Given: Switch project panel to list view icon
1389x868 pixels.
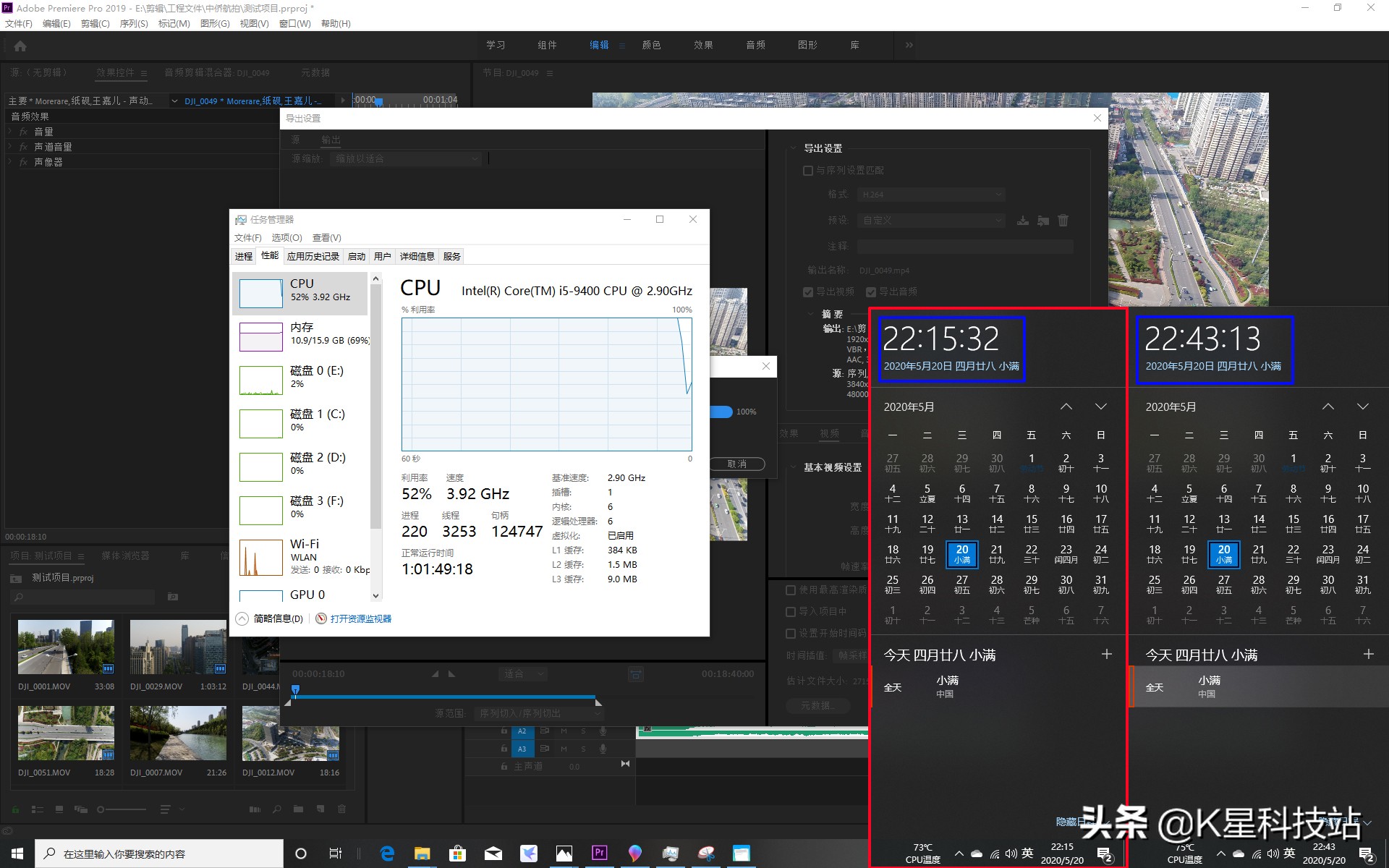Looking at the screenshot, I should pos(38,809).
